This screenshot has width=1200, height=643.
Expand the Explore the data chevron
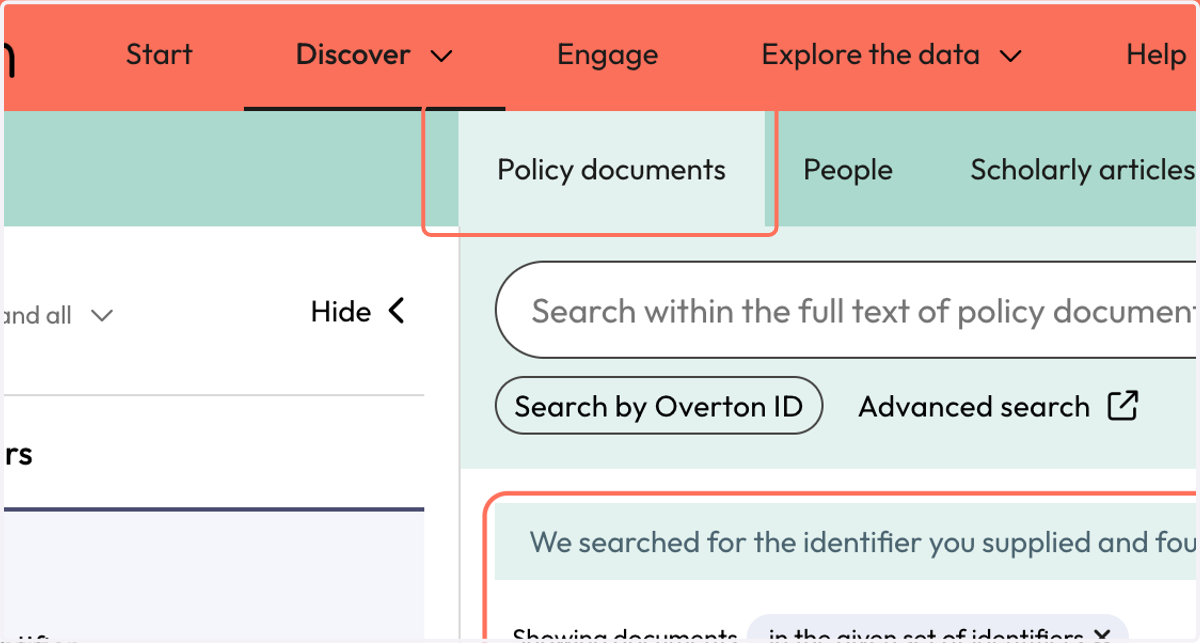tap(1011, 57)
